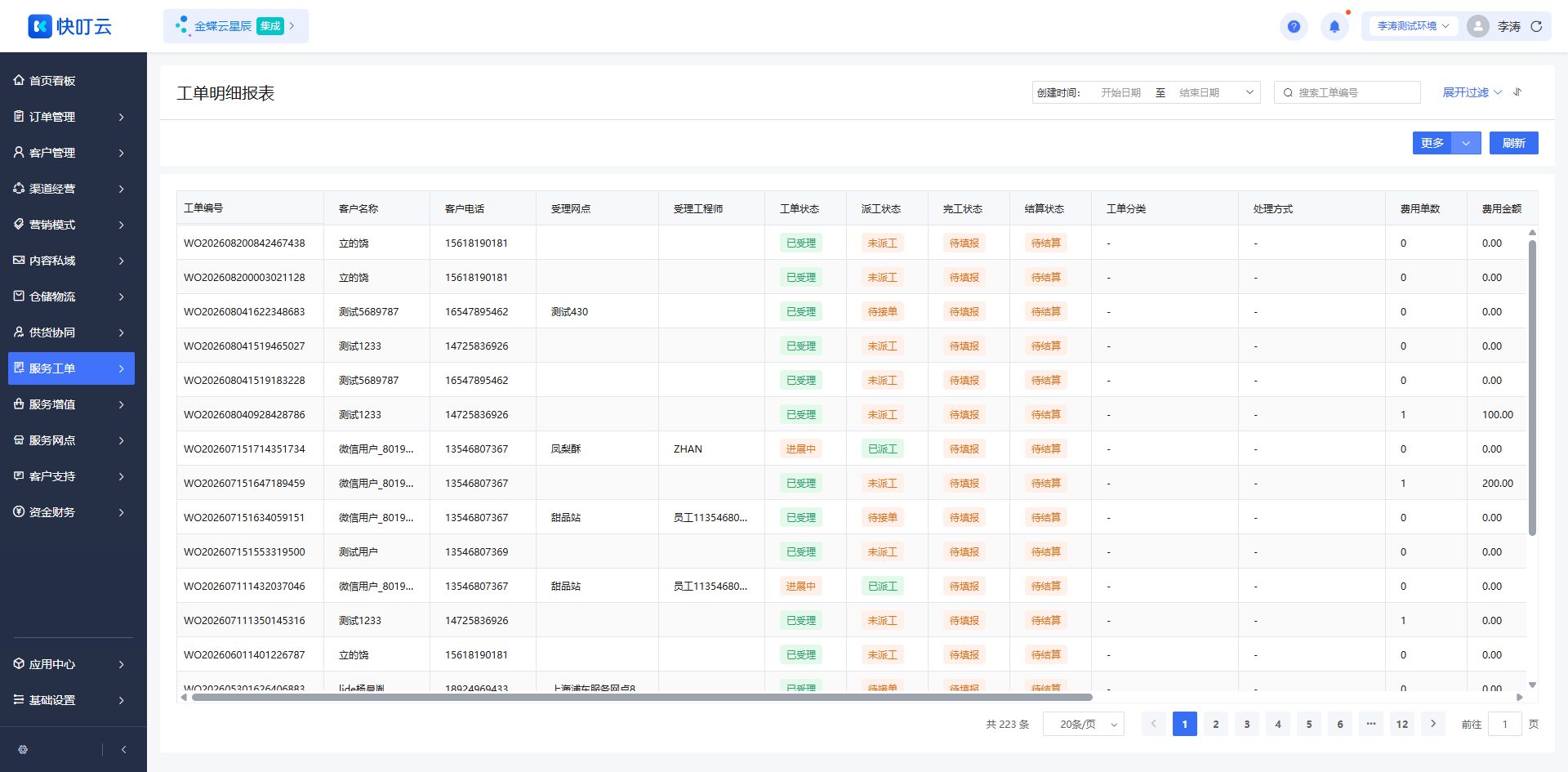This screenshot has height=772, width=1568.
Task: Click the 资金财务 yen icon
Action: pos(19,511)
